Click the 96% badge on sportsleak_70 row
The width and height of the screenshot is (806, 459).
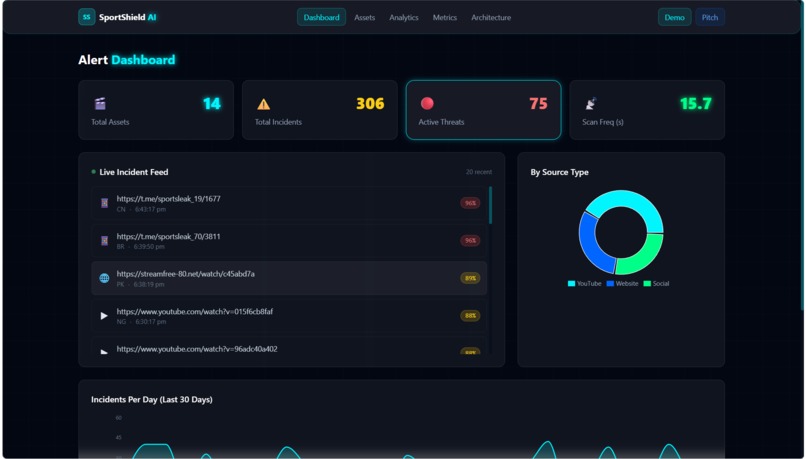click(x=470, y=241)
